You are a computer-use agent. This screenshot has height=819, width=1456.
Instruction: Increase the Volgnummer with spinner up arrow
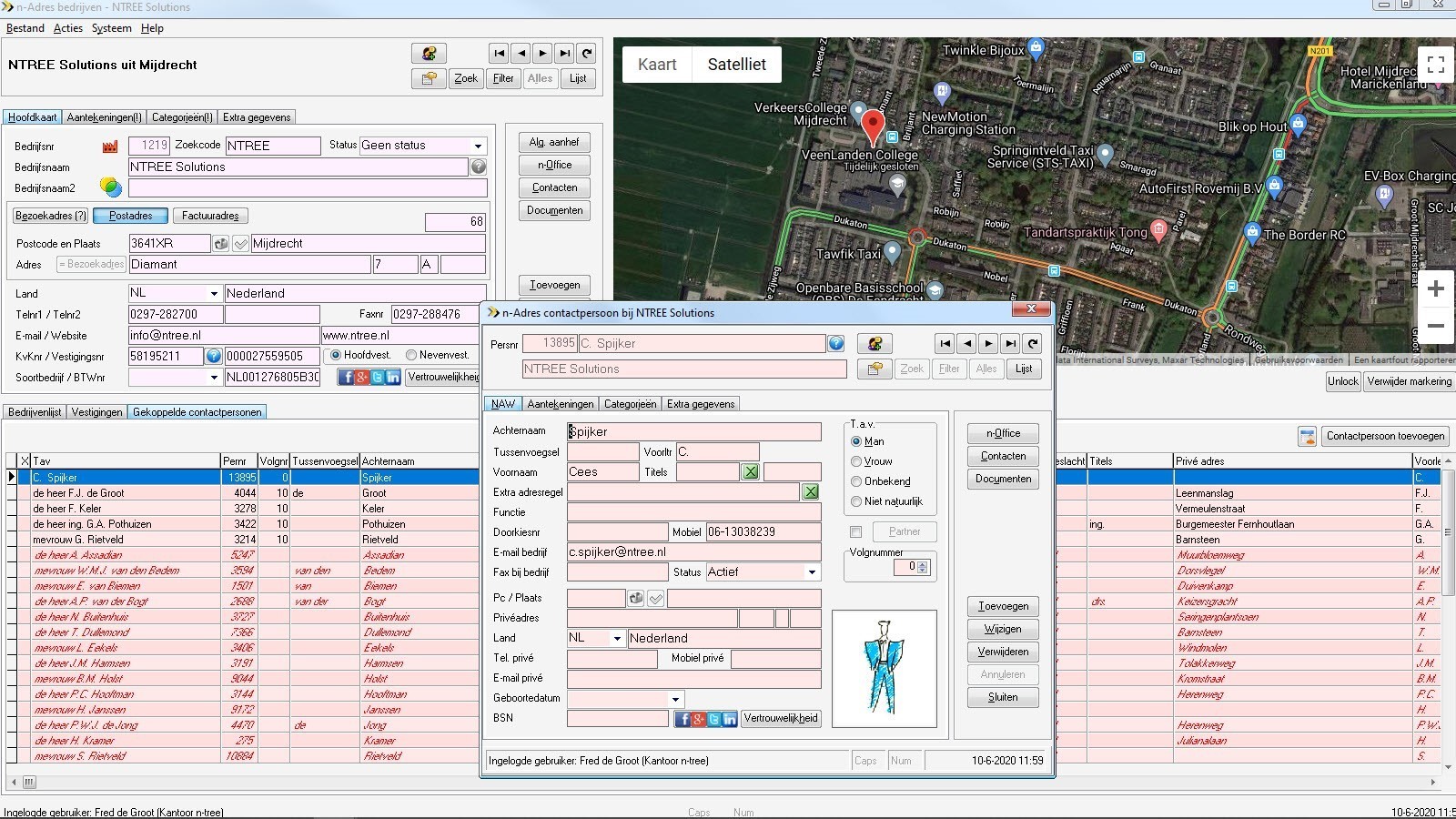pyautogui.click(x=923, y=563)
